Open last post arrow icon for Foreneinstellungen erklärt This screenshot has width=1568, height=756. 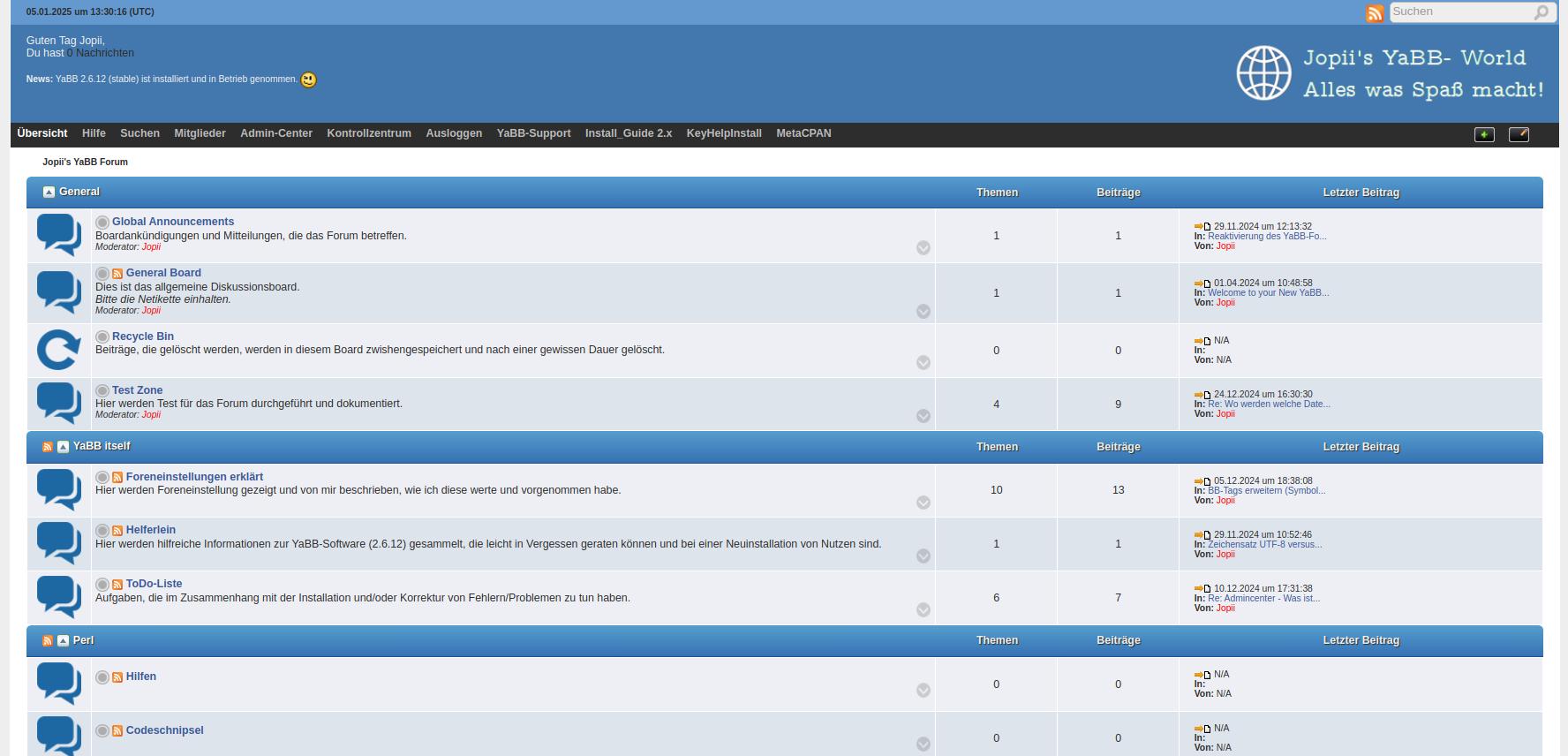(1202, 481)
